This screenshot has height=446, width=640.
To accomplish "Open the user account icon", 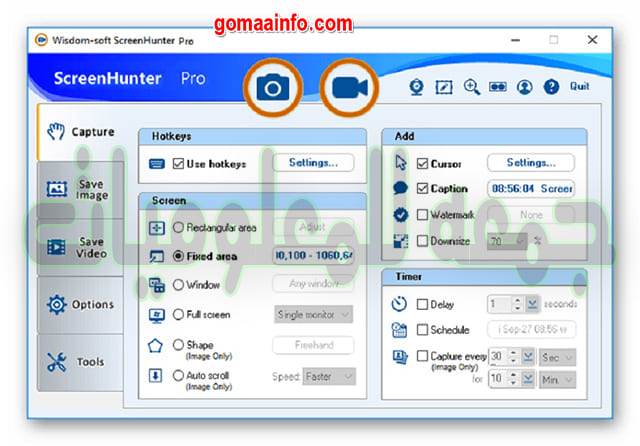I will (524, 87).
